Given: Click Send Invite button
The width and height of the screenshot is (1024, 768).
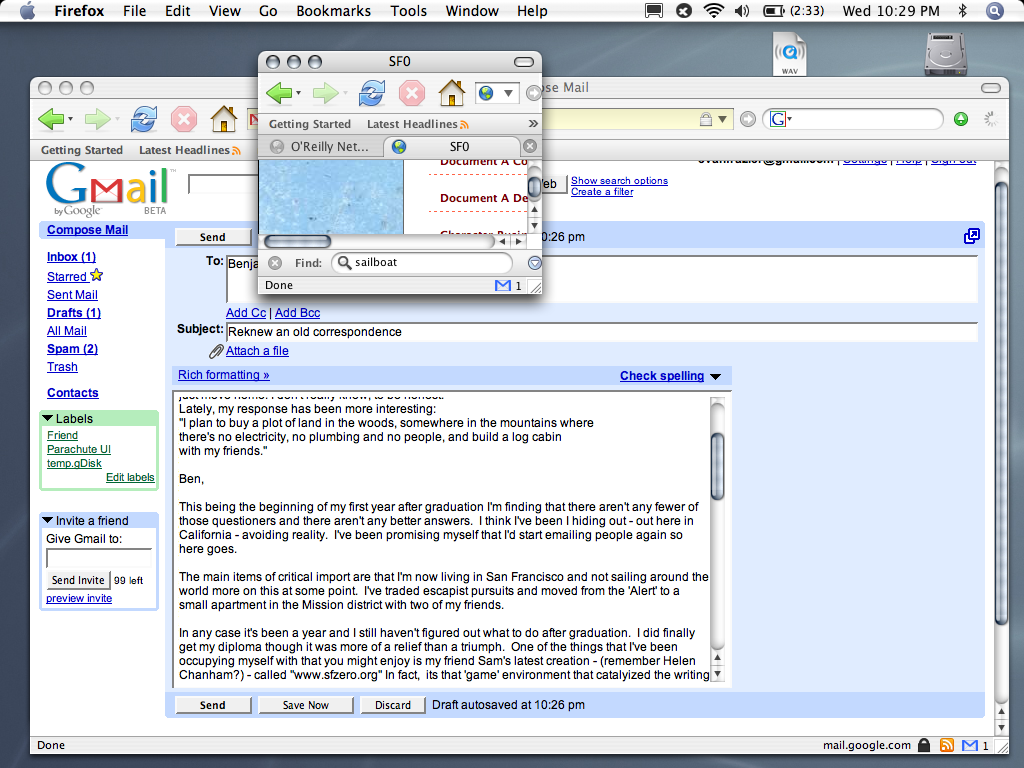Looking at the screenshot, I should click(x=78, y=580).
